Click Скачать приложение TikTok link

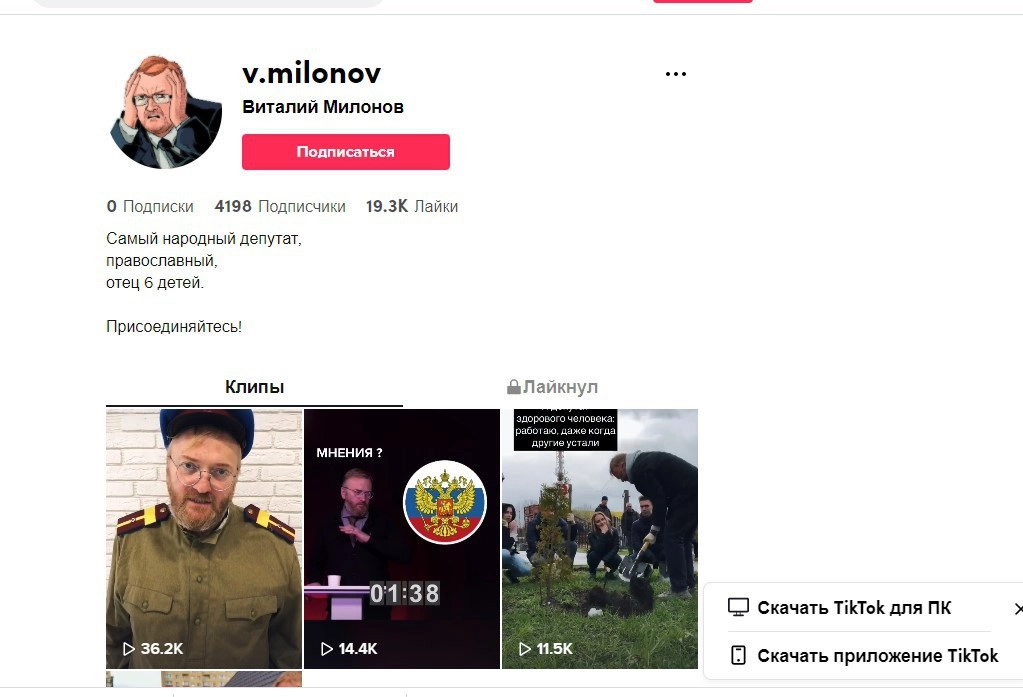[x=878, y=655]
